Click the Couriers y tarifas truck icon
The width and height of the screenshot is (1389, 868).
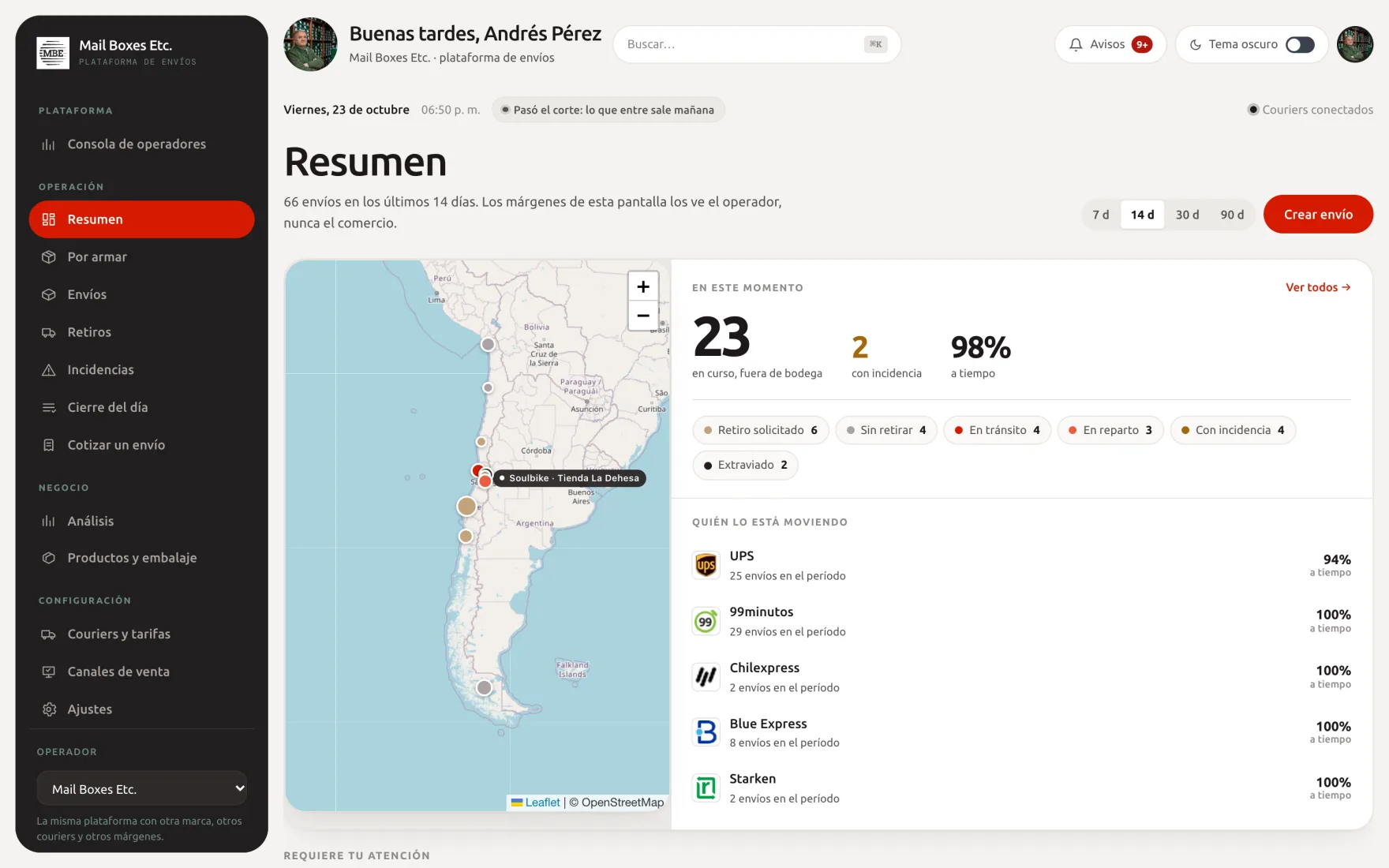(49, 634)
